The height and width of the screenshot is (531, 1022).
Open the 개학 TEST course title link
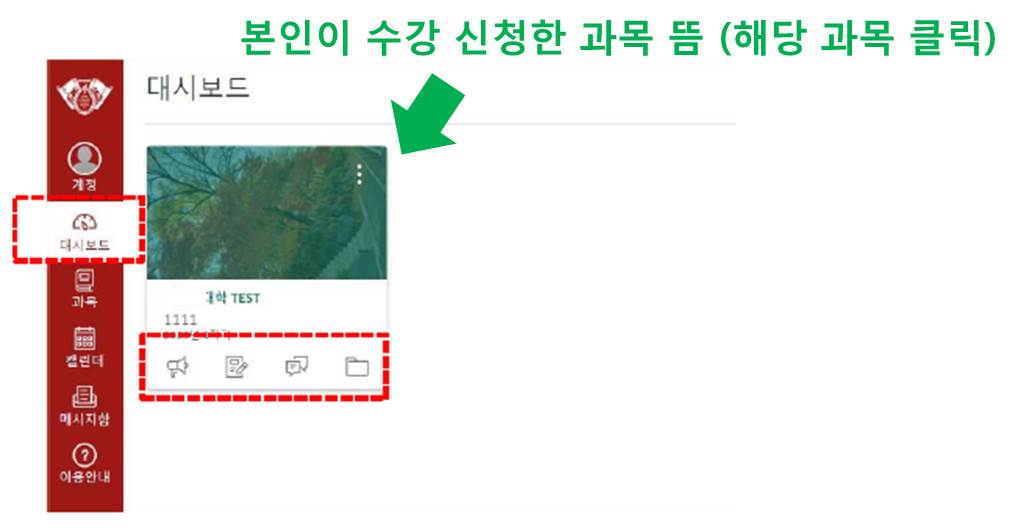click(x=233, y=298)
